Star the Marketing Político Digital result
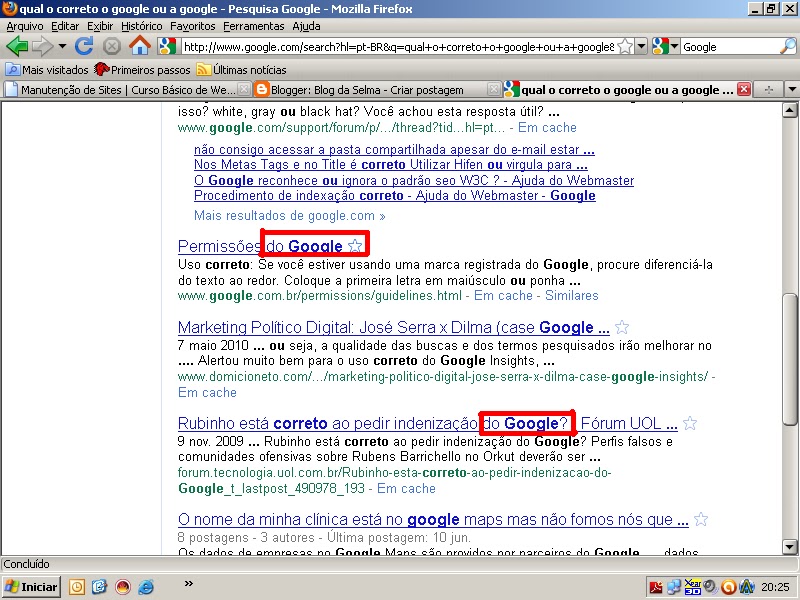 pyautogui.click(x=621, y=327)
